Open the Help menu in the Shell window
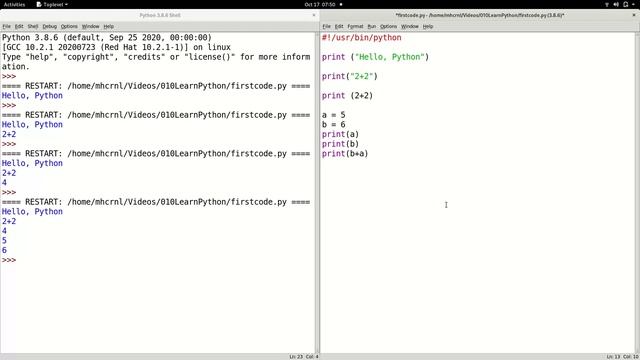Viewport: 640px width, 360px height. (109, 26)
